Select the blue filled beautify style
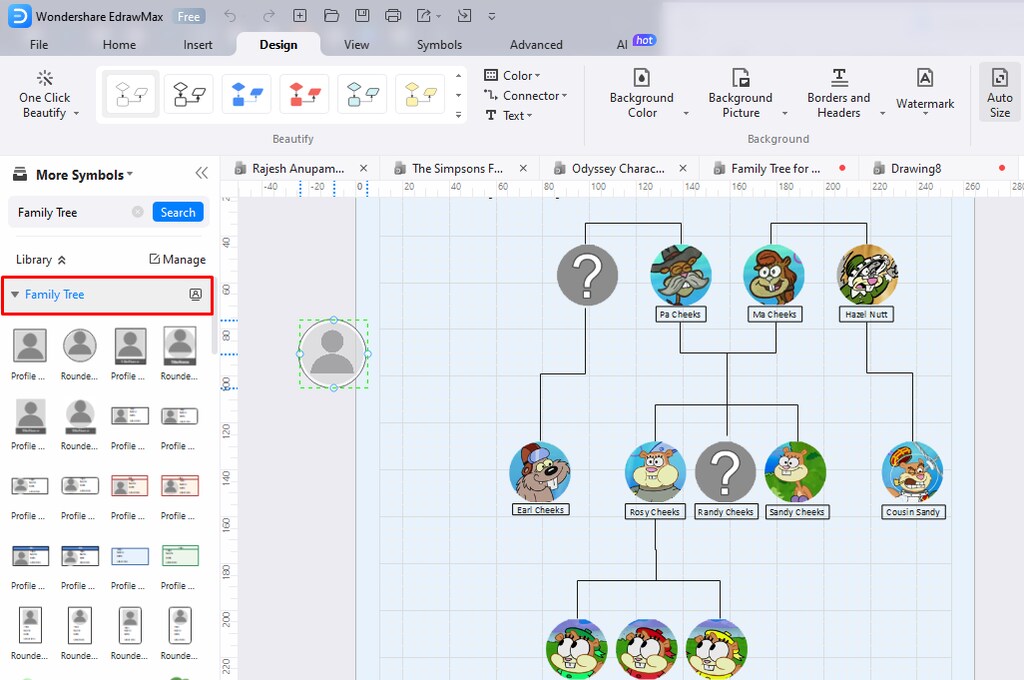The image size is (1024, 680). tap(247, 94)
